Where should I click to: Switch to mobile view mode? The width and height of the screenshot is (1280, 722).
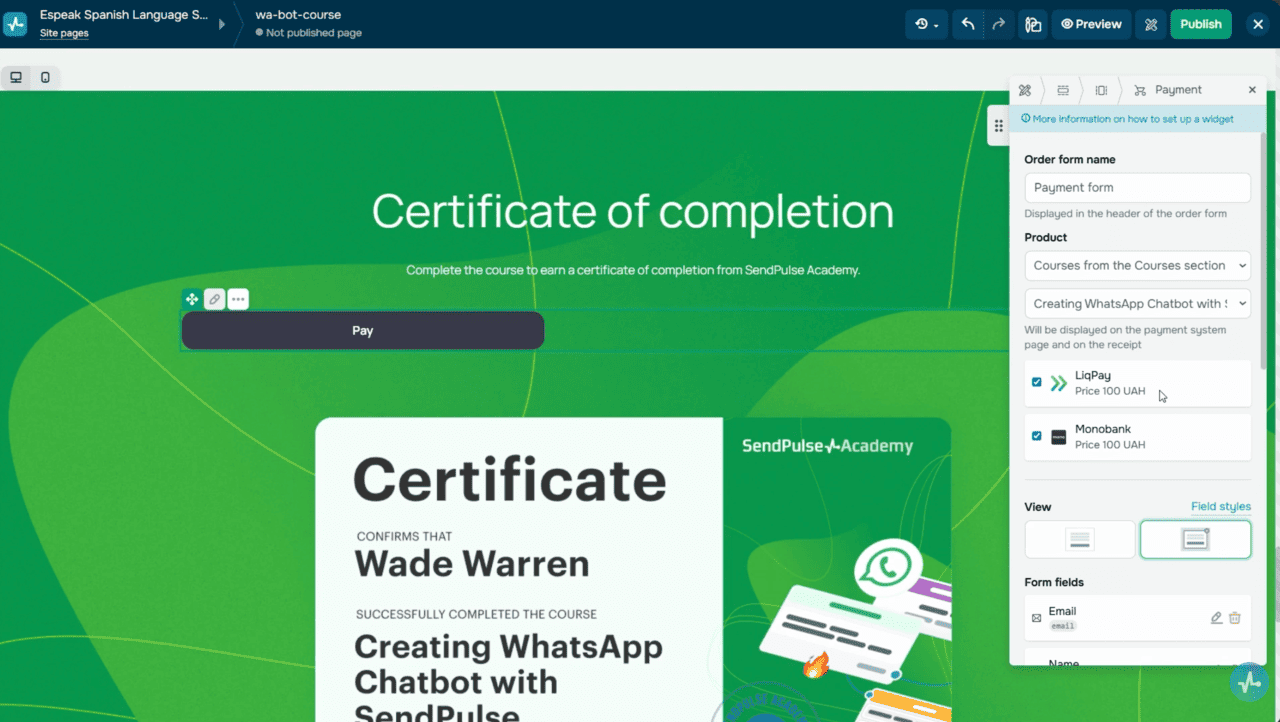coord(45,77)
